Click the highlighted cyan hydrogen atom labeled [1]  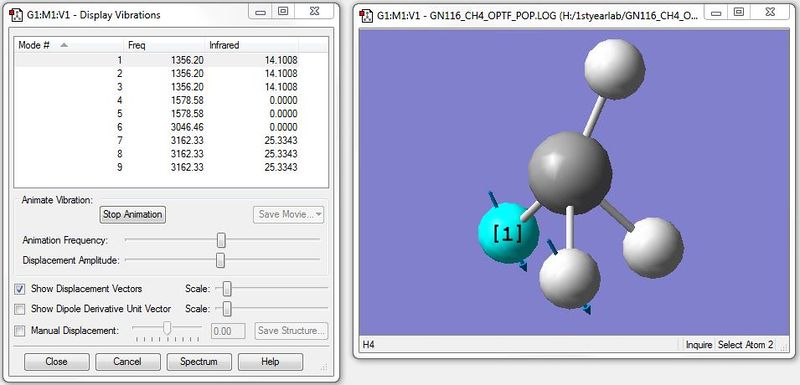[508, 234]
